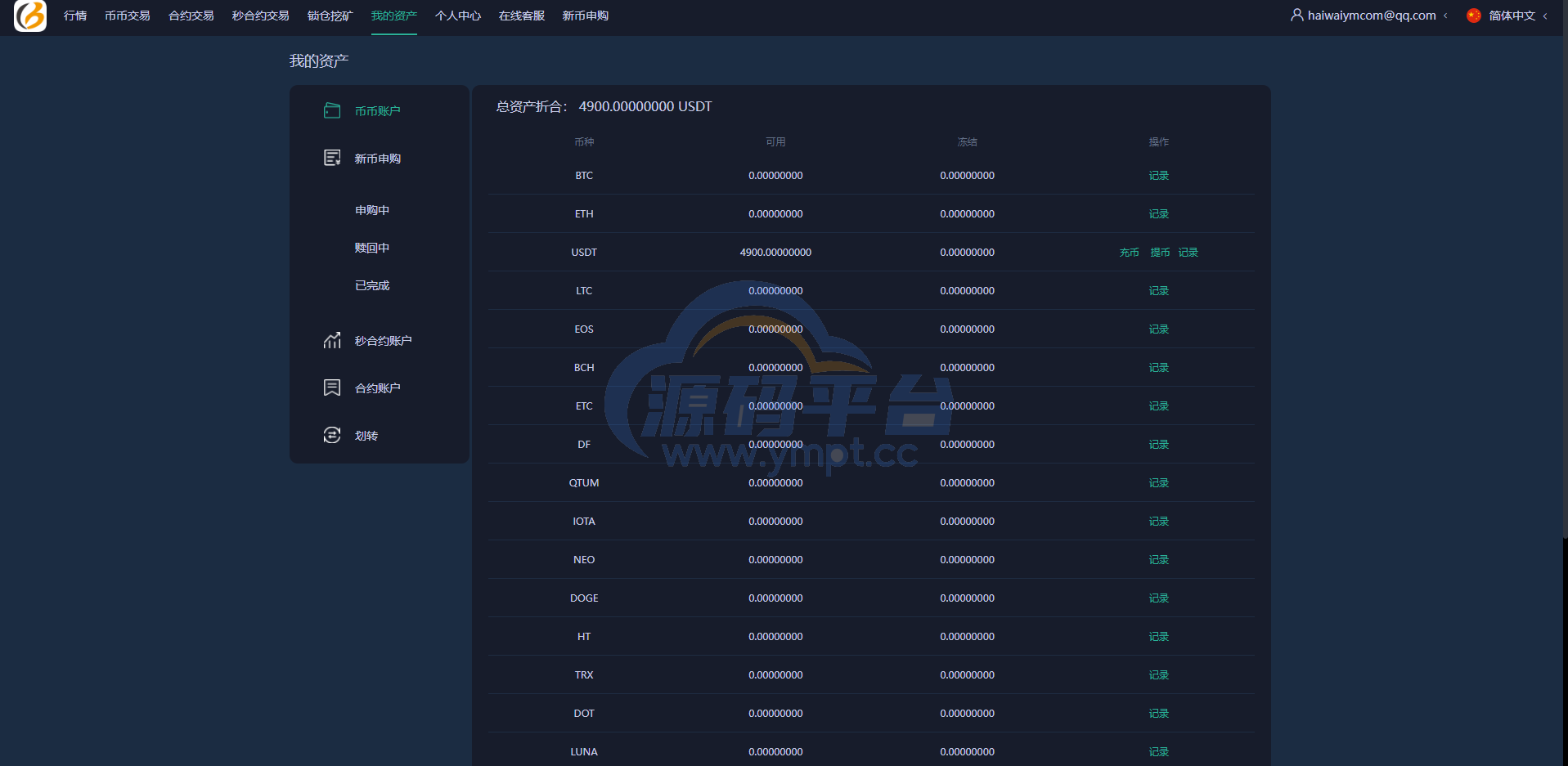This screenshot has width=1568, height=766.
Task: Open 记录 for the QTUM row
Action: (1159, 482)
